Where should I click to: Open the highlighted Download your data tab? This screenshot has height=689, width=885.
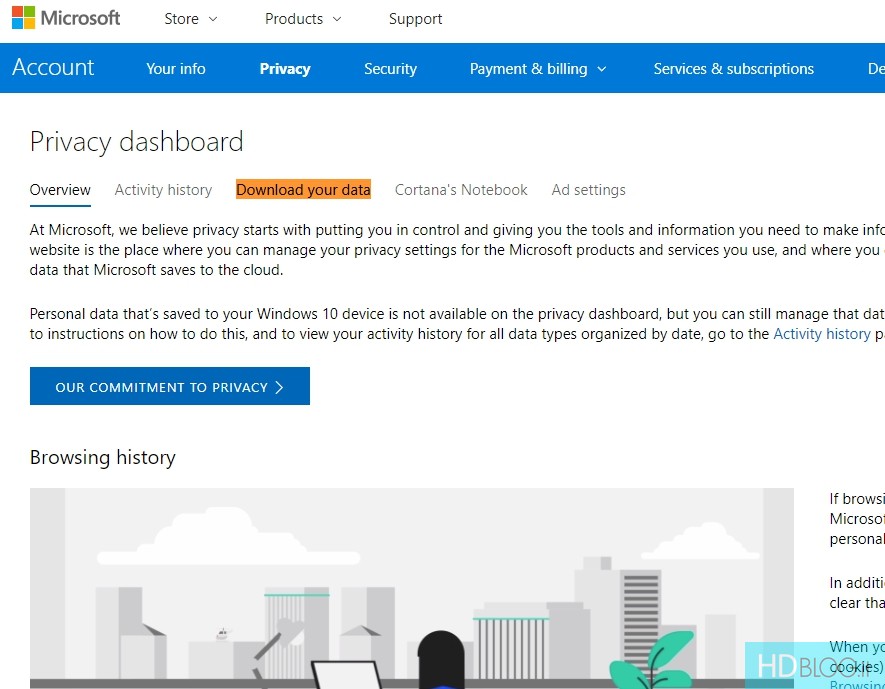click(303, 190)
